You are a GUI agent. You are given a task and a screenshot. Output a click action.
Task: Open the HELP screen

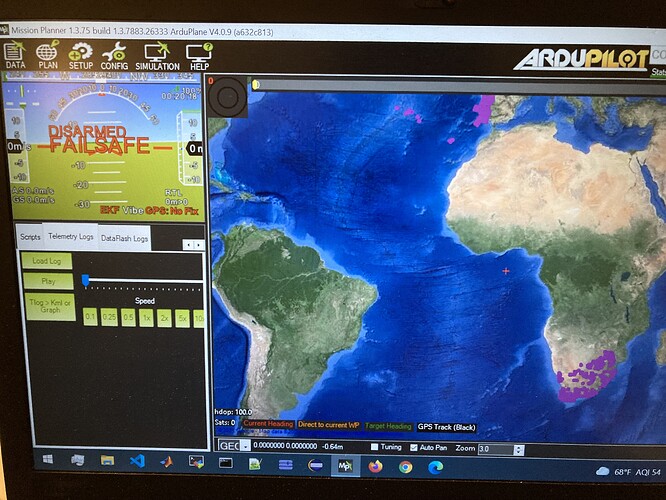(199, 57)
